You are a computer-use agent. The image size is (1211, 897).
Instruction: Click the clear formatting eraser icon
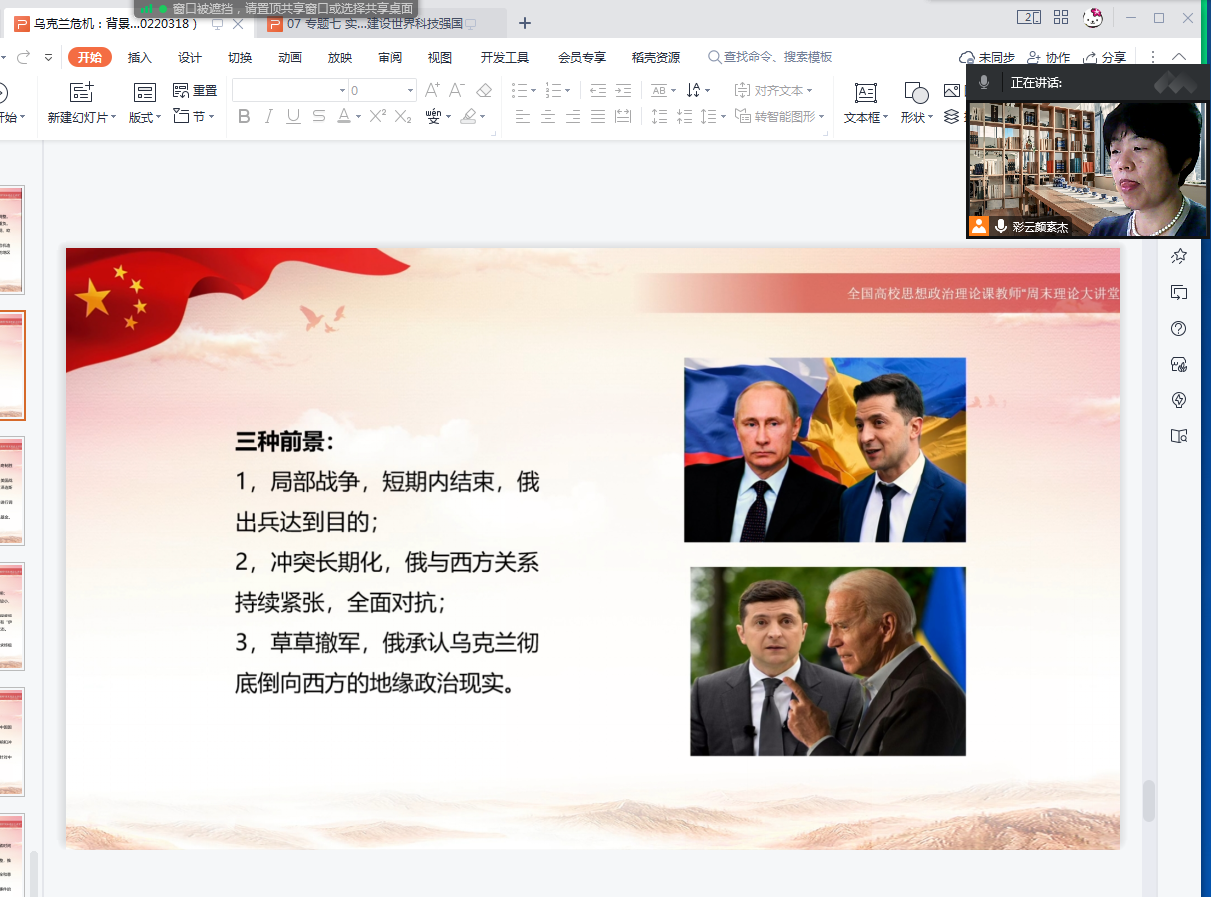(x=484, y=91)
